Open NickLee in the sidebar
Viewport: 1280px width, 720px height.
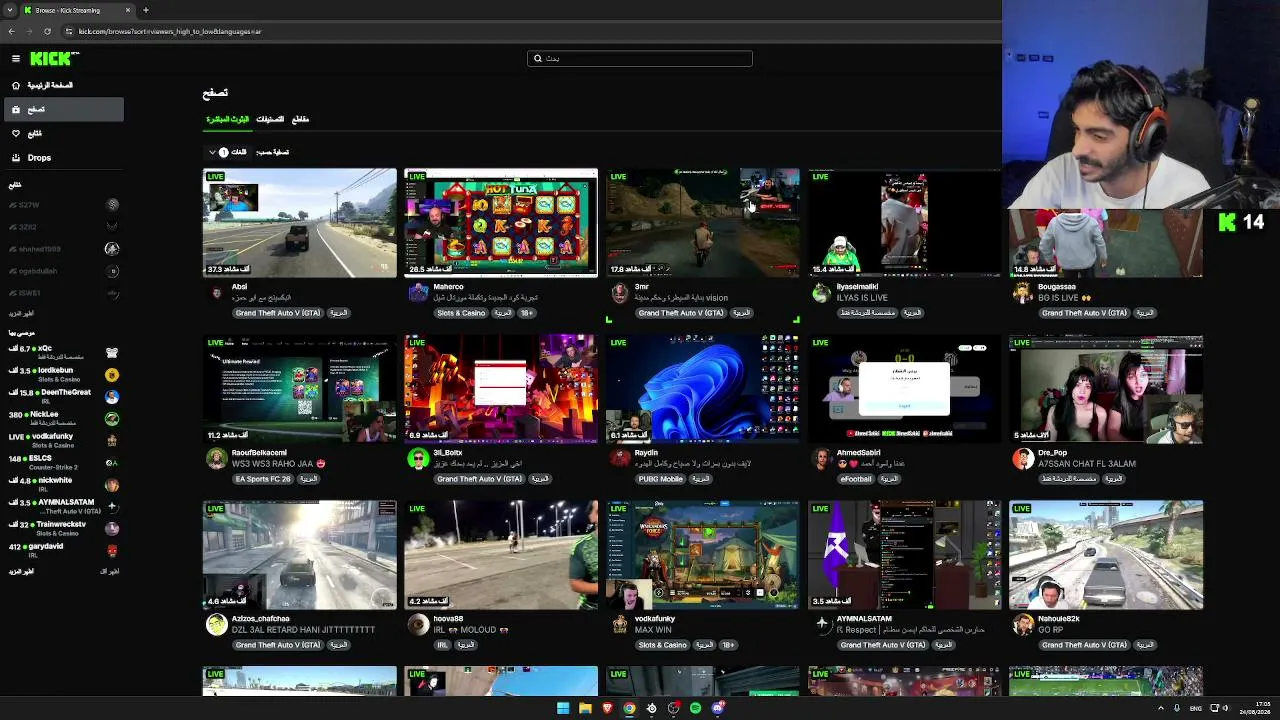(63, 418)
